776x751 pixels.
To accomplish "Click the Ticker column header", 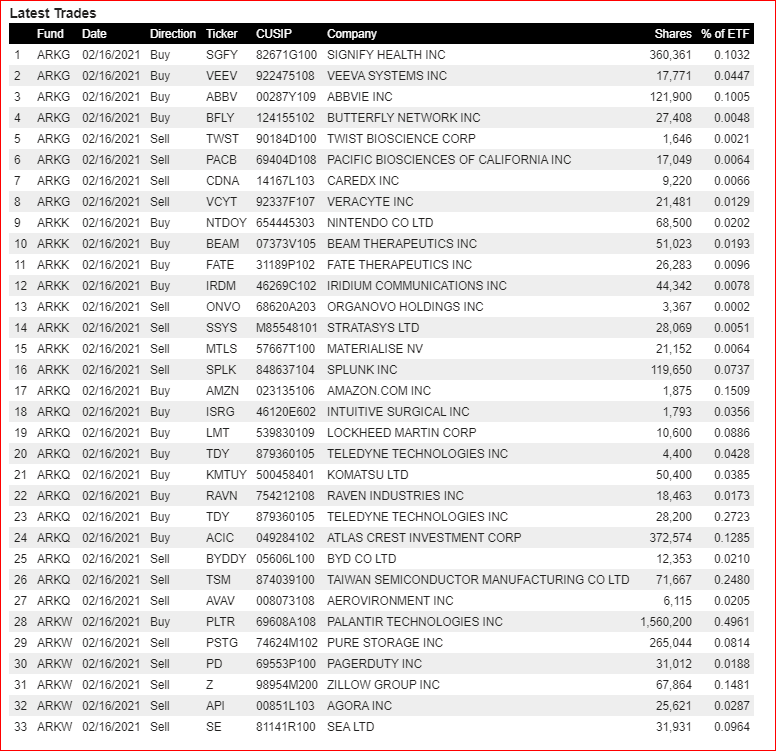I will click(x=222, y=34).
